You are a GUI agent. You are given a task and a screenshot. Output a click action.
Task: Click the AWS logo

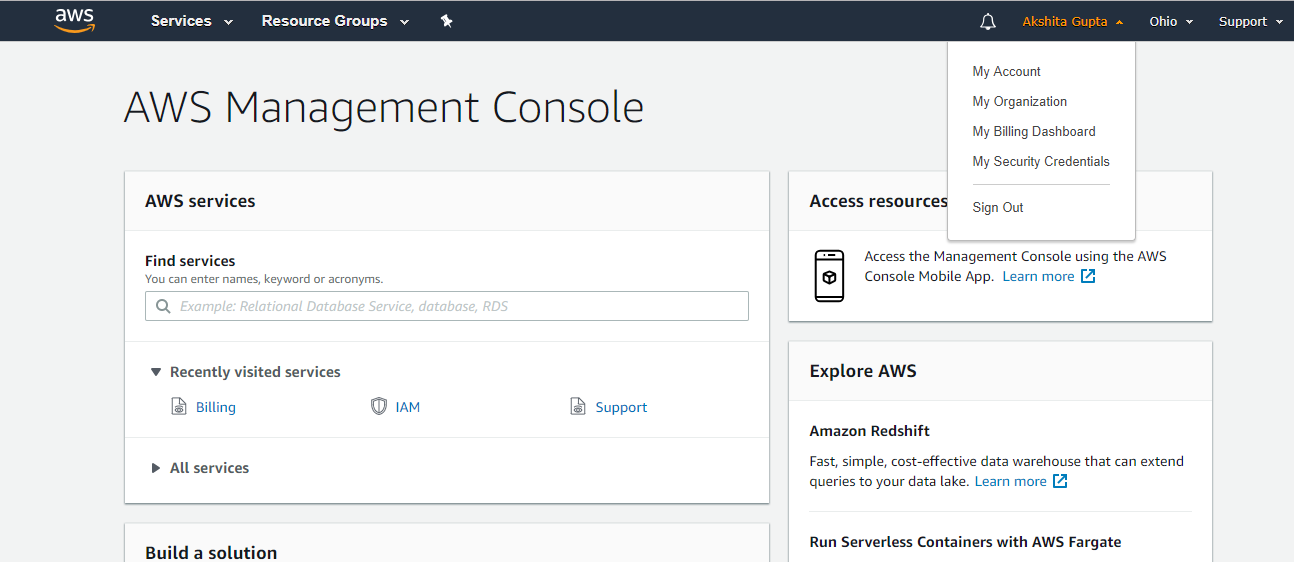click(x=75, y=20)
